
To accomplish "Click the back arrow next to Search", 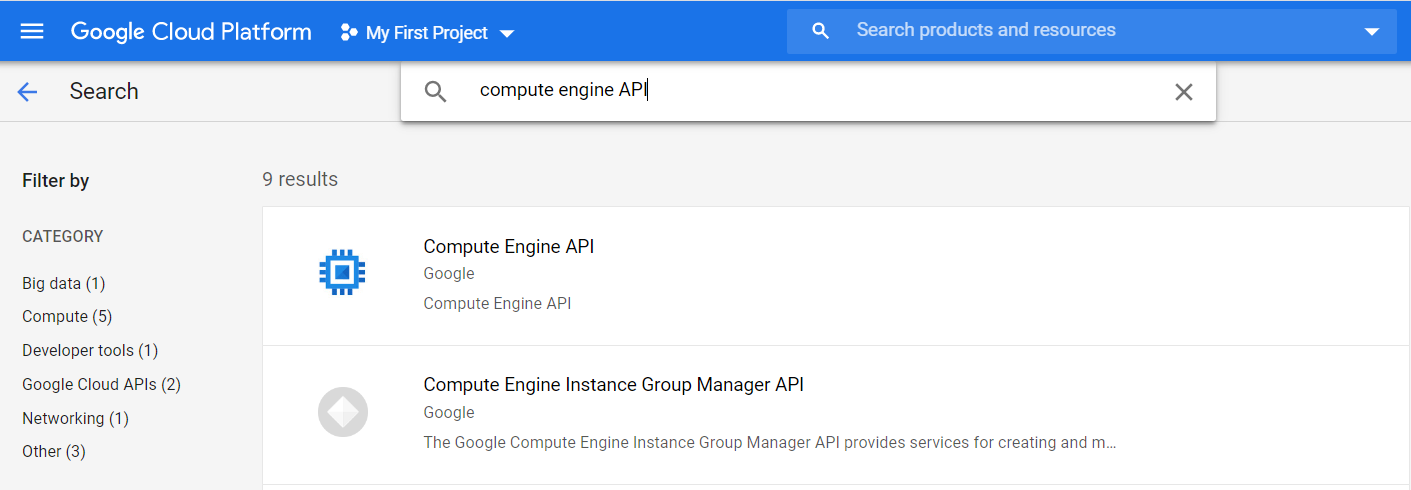I will click(27, 92).
